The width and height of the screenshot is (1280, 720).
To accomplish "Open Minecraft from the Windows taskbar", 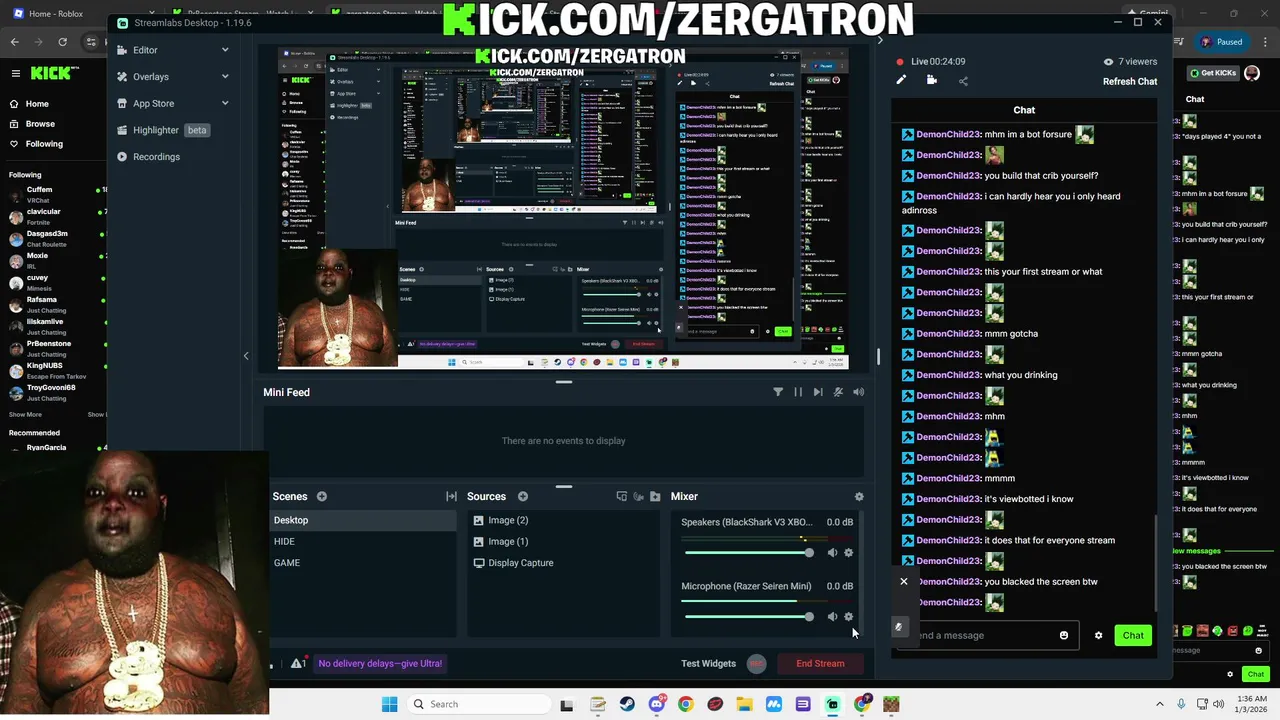I will point(891,704).
